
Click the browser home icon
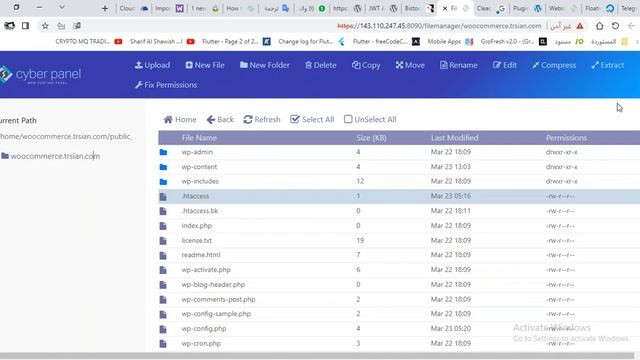click(x=599, y=26)
